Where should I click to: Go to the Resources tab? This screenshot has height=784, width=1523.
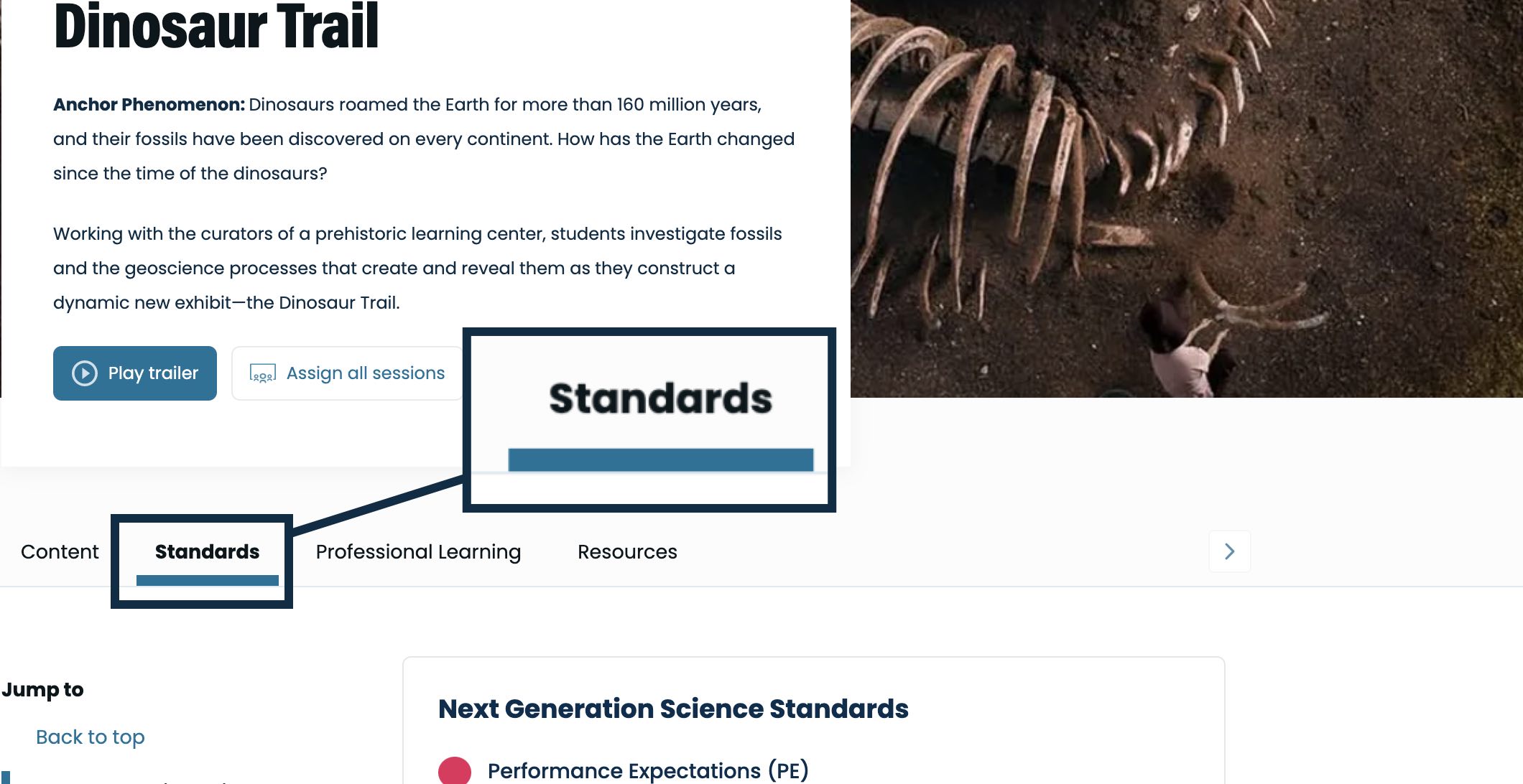click(627, 551)
